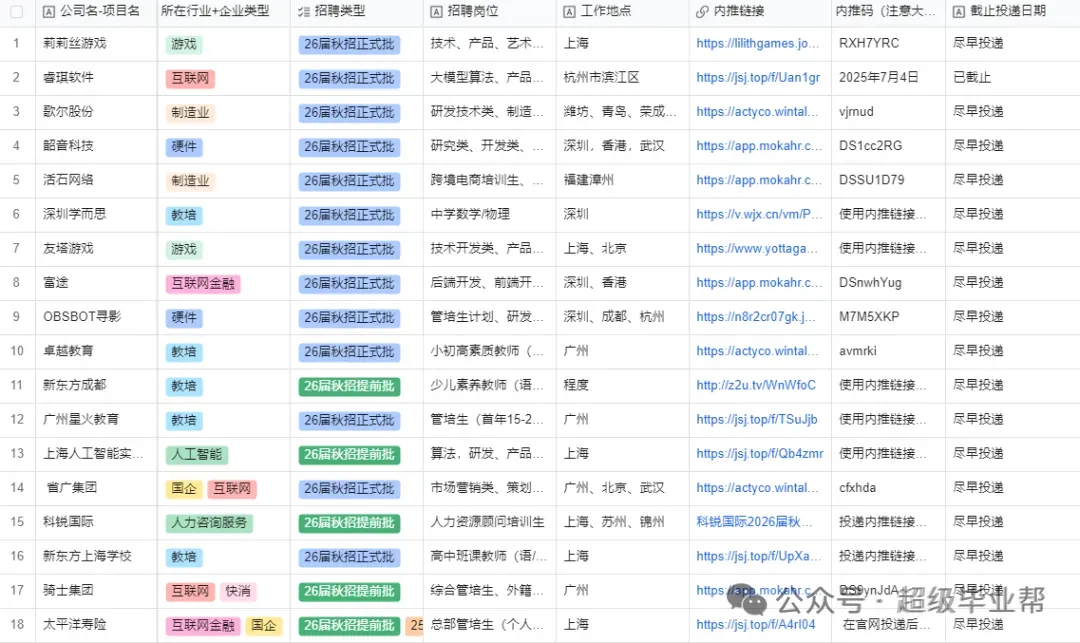Select the 所在行业+企业类型 column header
Image resolution: width=1080 pixels, height=643 pixels.
click(x=224, y=12)
